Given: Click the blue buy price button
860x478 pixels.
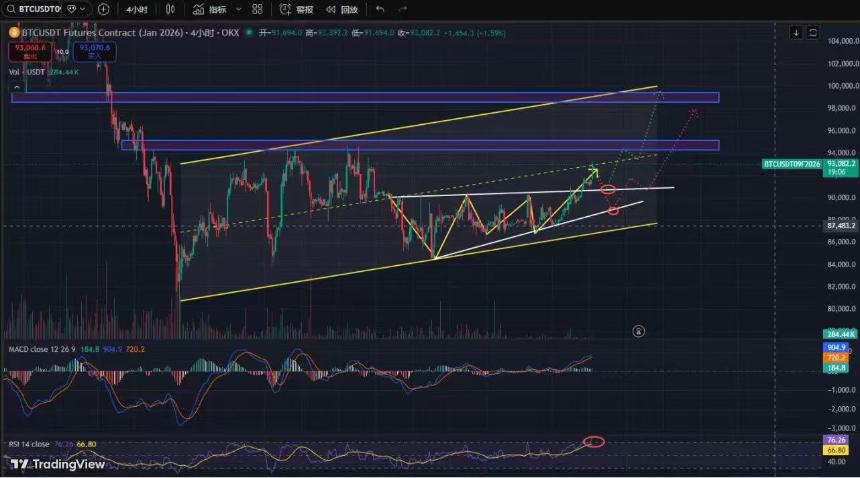Looking at the screenshot, I should [x=94, y=52].
